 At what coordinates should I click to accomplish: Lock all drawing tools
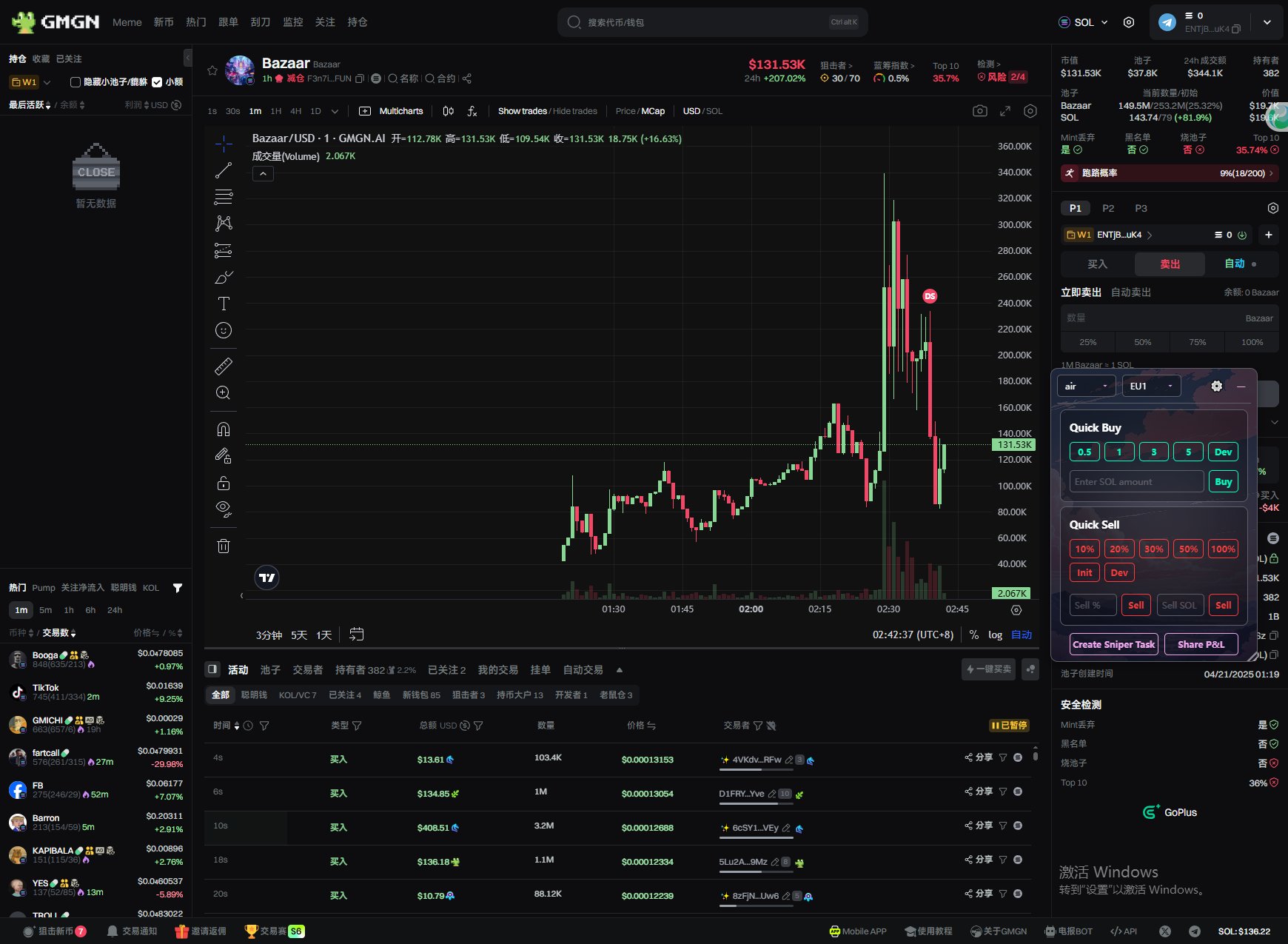point(224,483)
